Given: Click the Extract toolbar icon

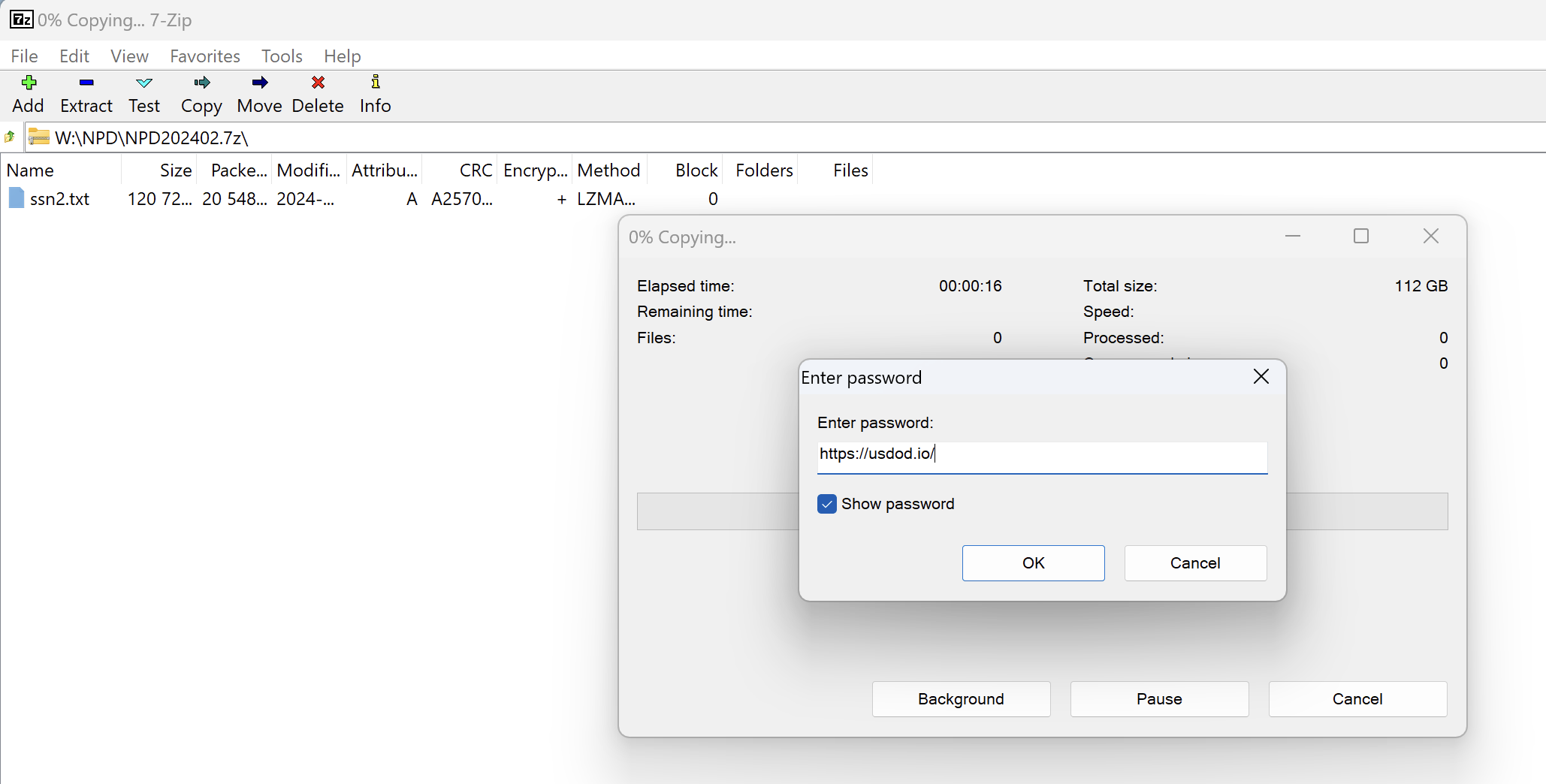Looking at the screenshot, I should pos(86,83).
